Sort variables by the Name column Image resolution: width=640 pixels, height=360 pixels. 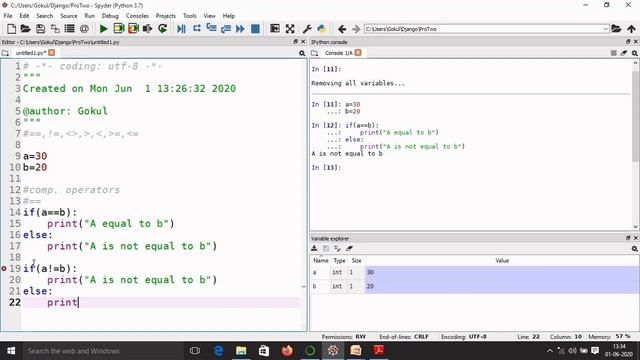tap(321, 260)
